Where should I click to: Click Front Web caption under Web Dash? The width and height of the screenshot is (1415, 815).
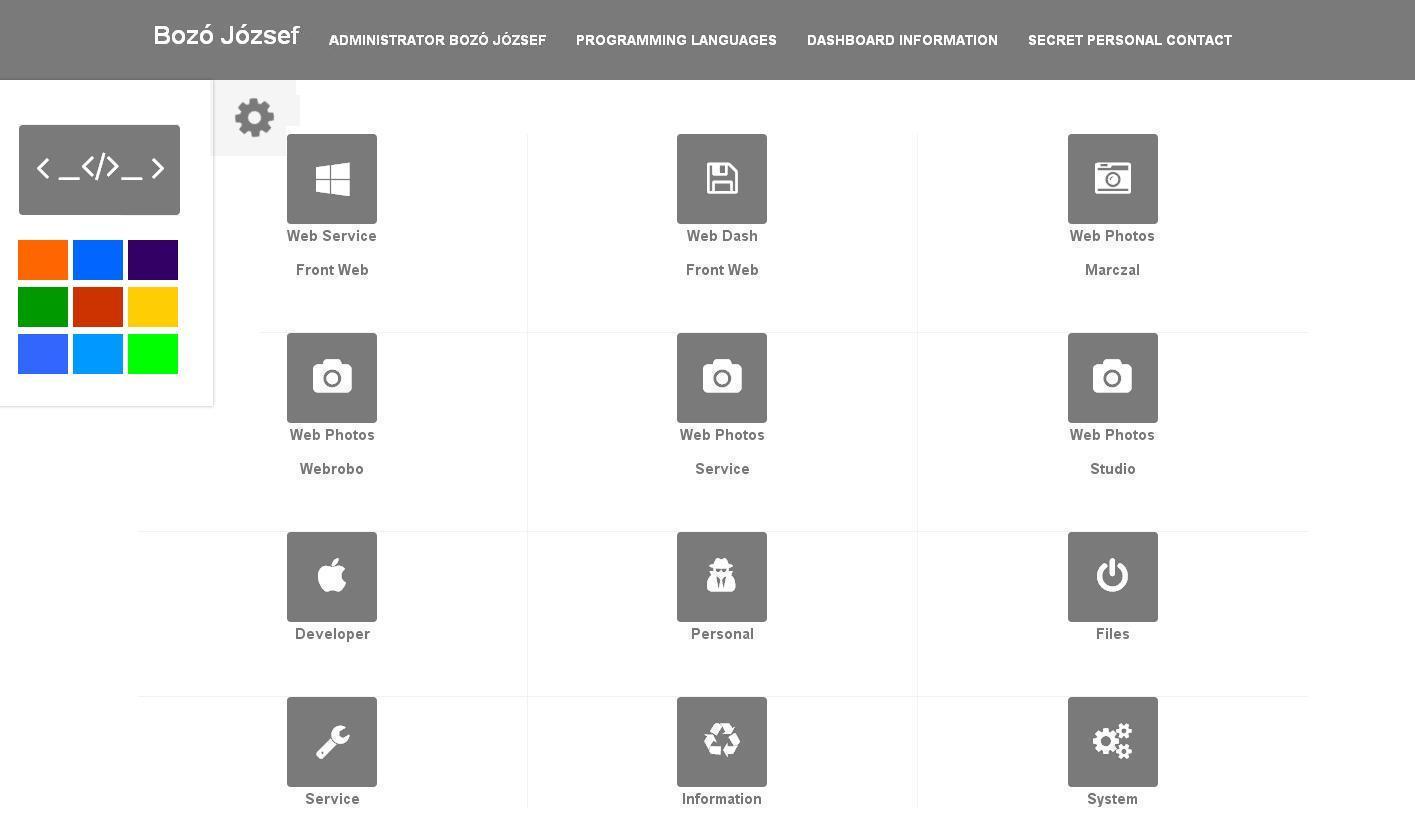[x=722, y=270]
